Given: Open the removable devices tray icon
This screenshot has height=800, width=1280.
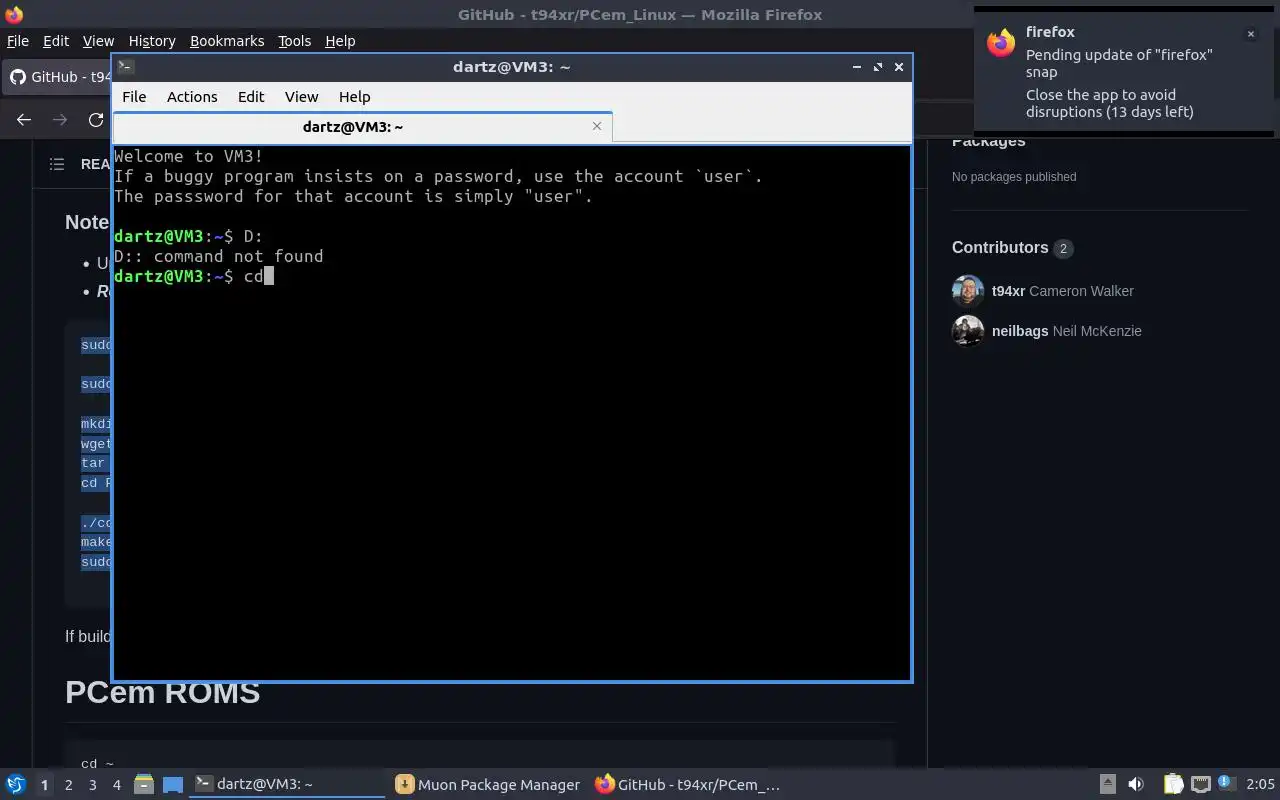Looking at the screenshot, I should pos(1107,784).
